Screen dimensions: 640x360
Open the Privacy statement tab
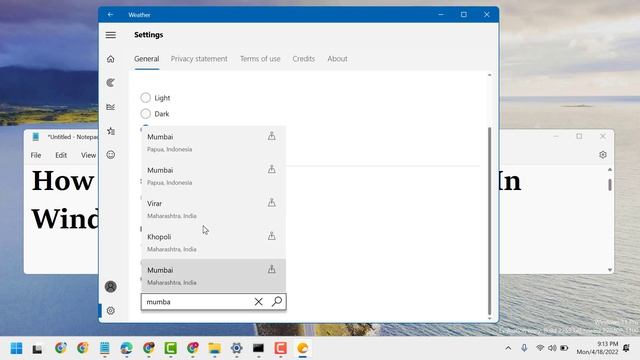click(199, 59)
